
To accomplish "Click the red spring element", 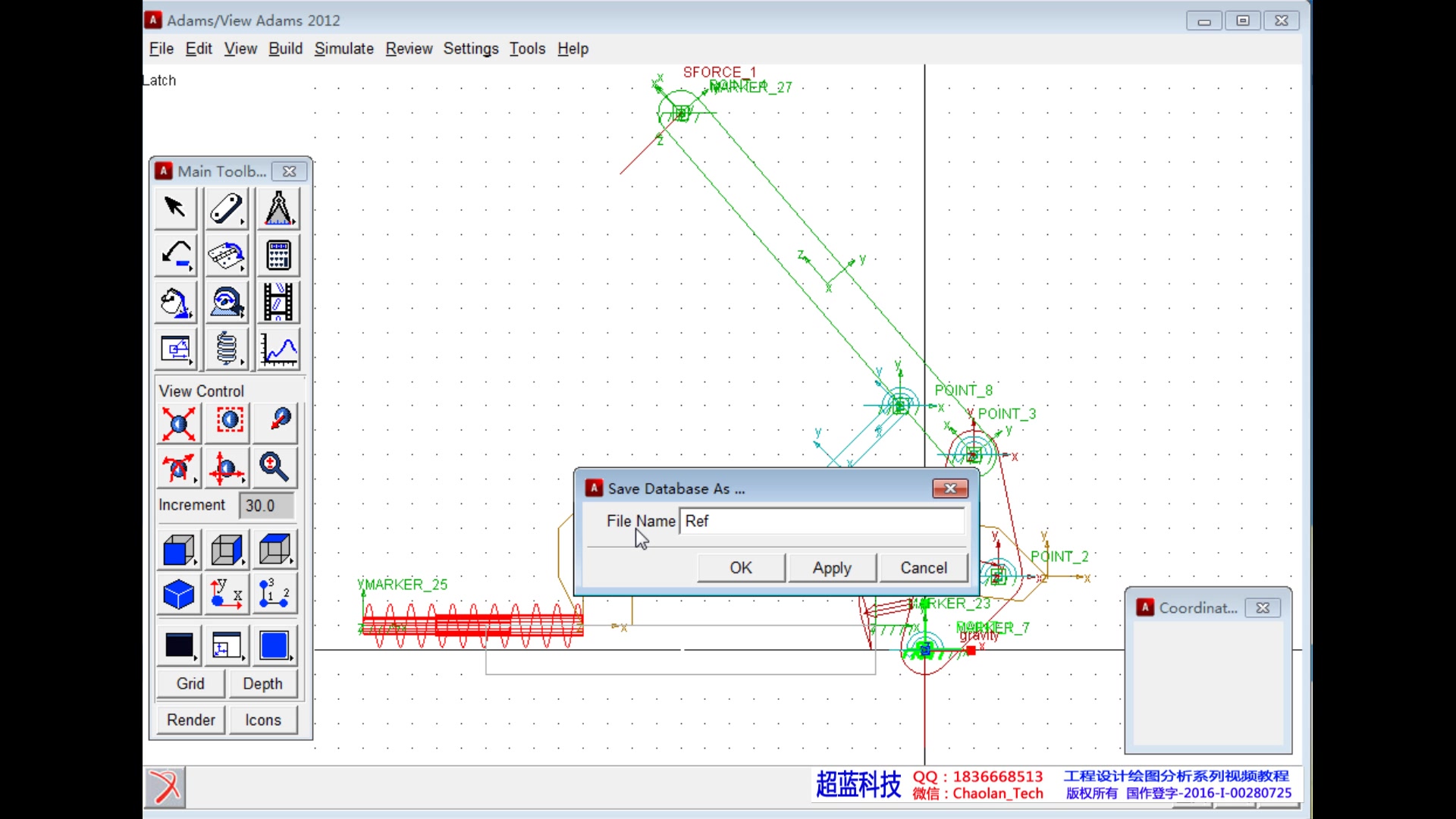I will click(472, 626).
